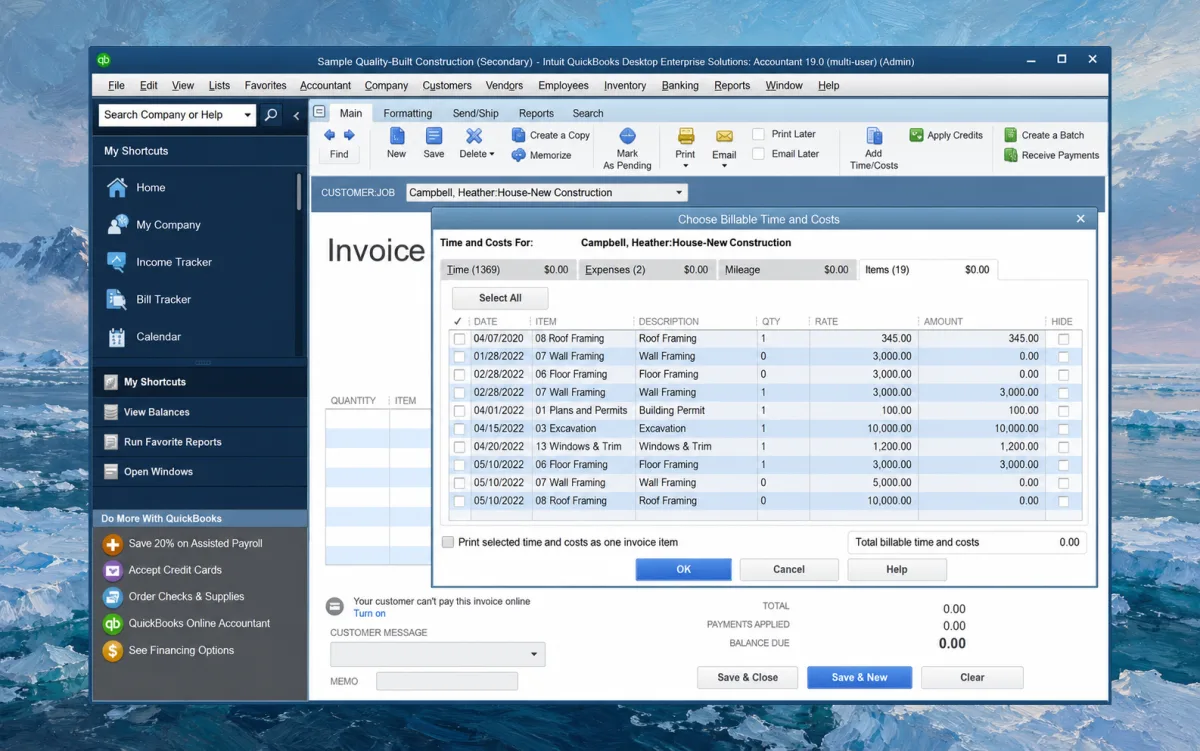Click the Find previous arrow icon
The width and height of the screenshot is (1200, 751).
(x=329, y=135)
